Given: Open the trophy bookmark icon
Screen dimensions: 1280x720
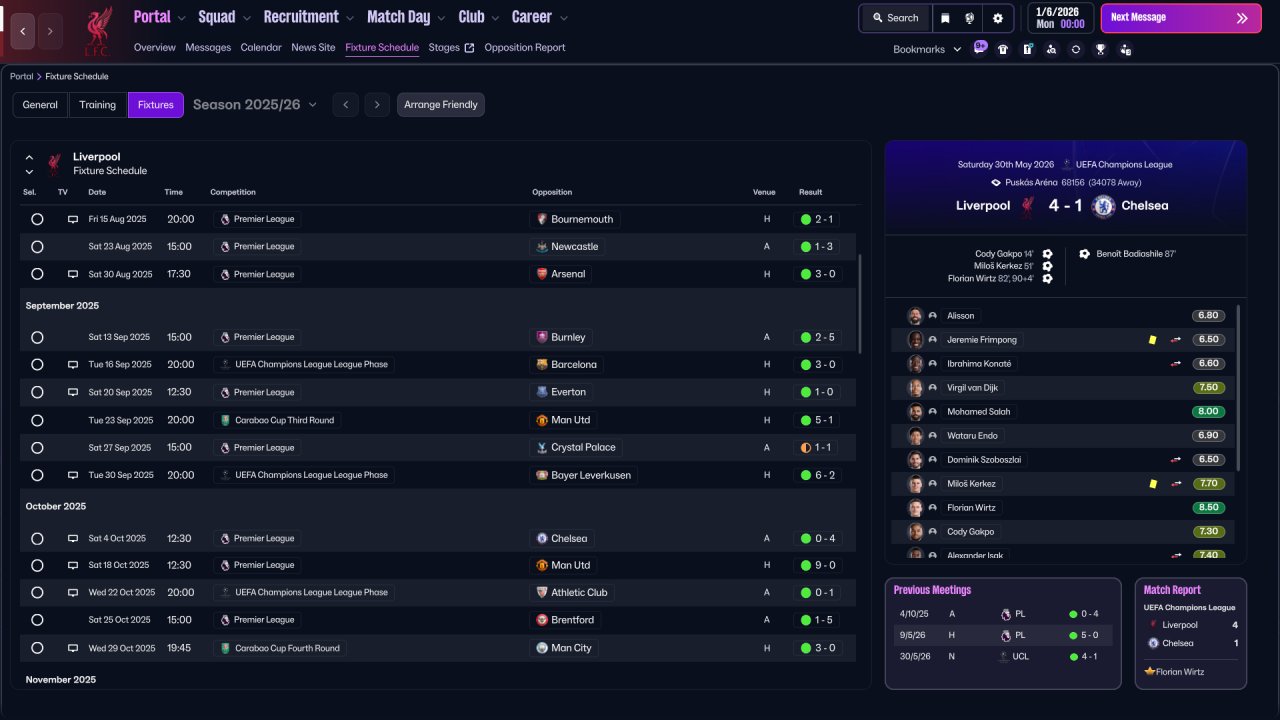Looking at the screenshot, I should [1100, 49].
